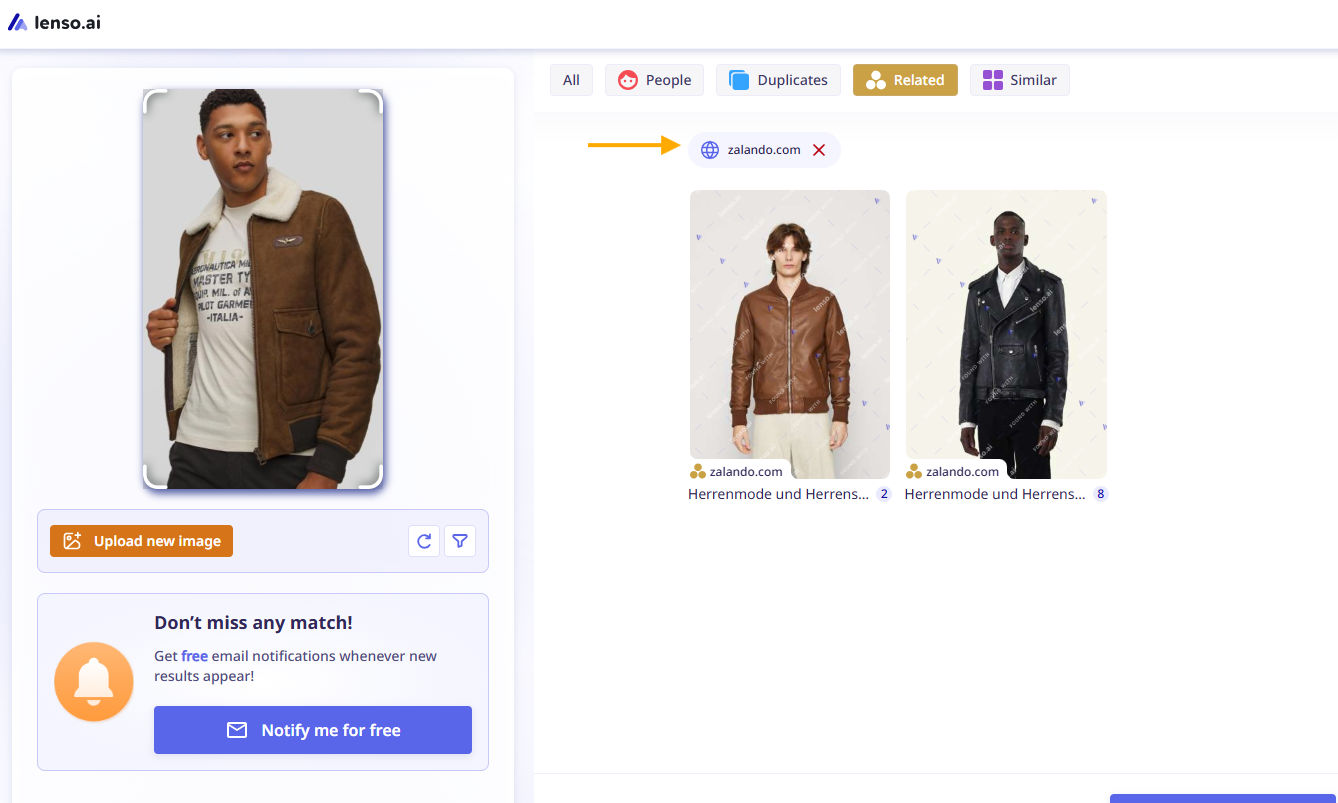The height and width of the screenshot is (803, 1338).
Task: Select the All tab
Action: click(571, 80)
